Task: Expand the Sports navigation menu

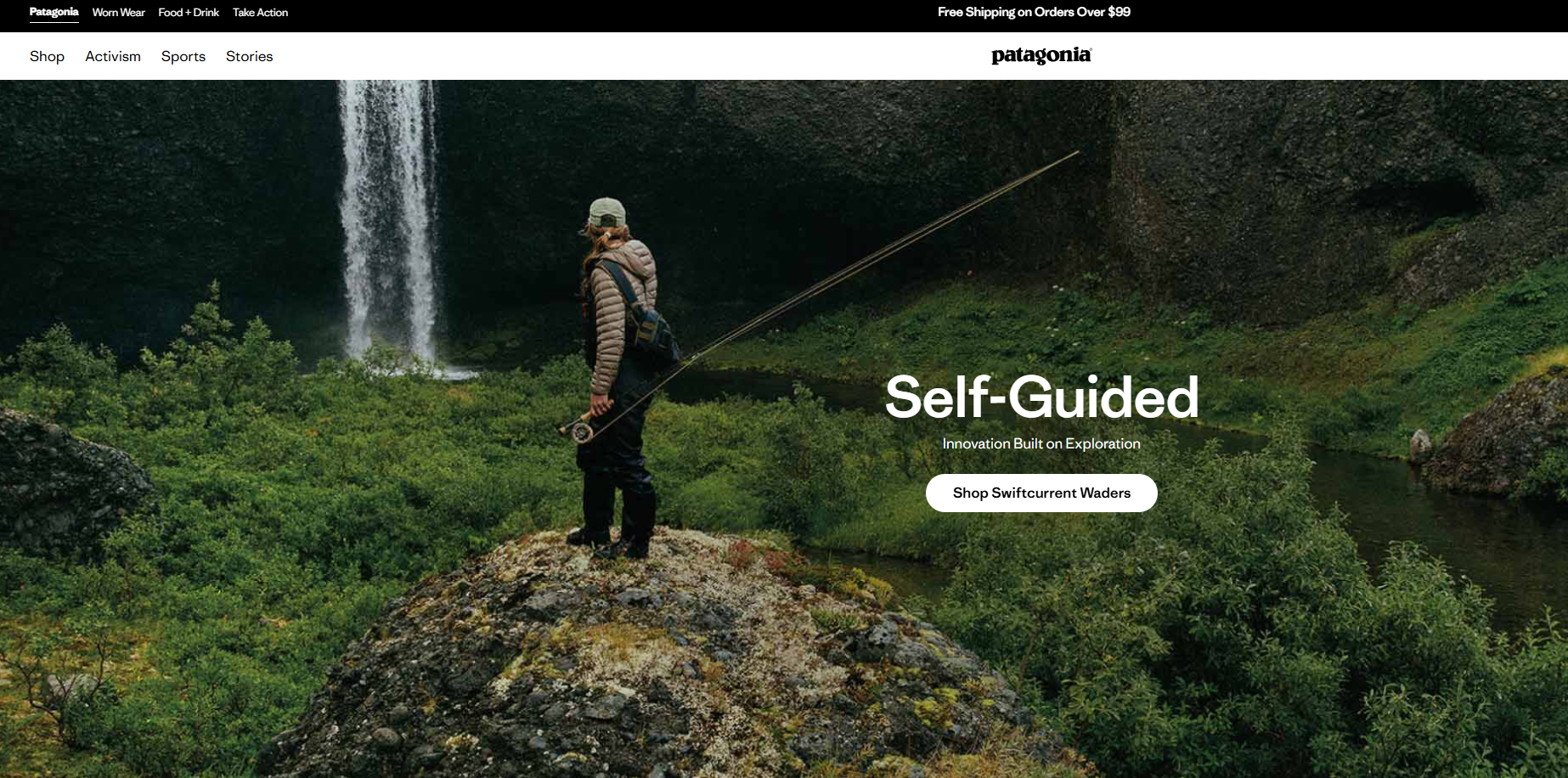Action: (183, 56)
